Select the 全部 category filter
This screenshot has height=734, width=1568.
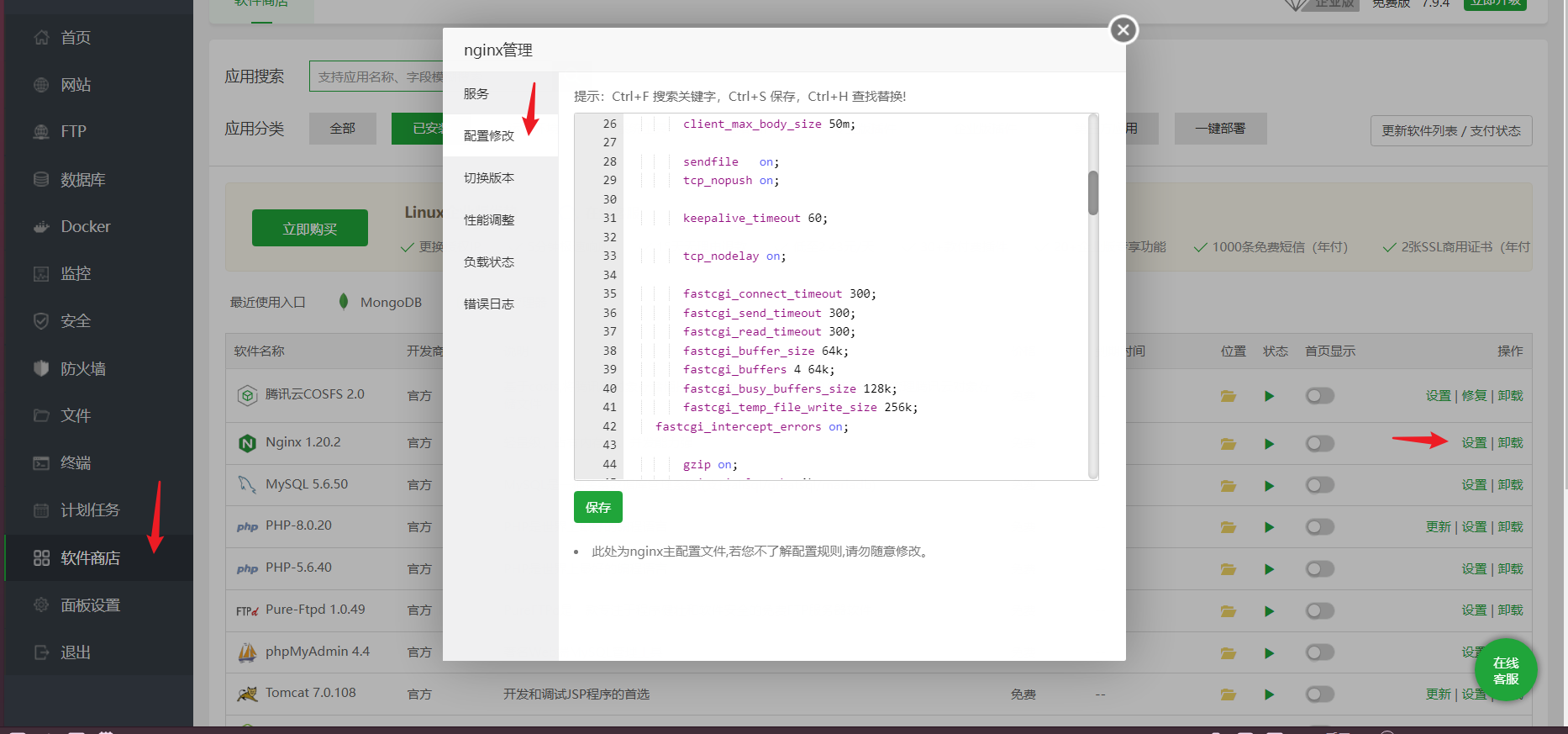point(343,129)
